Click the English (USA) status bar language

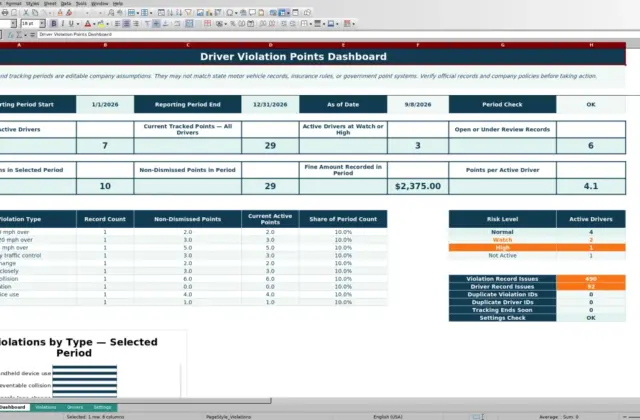coord(388,417)
